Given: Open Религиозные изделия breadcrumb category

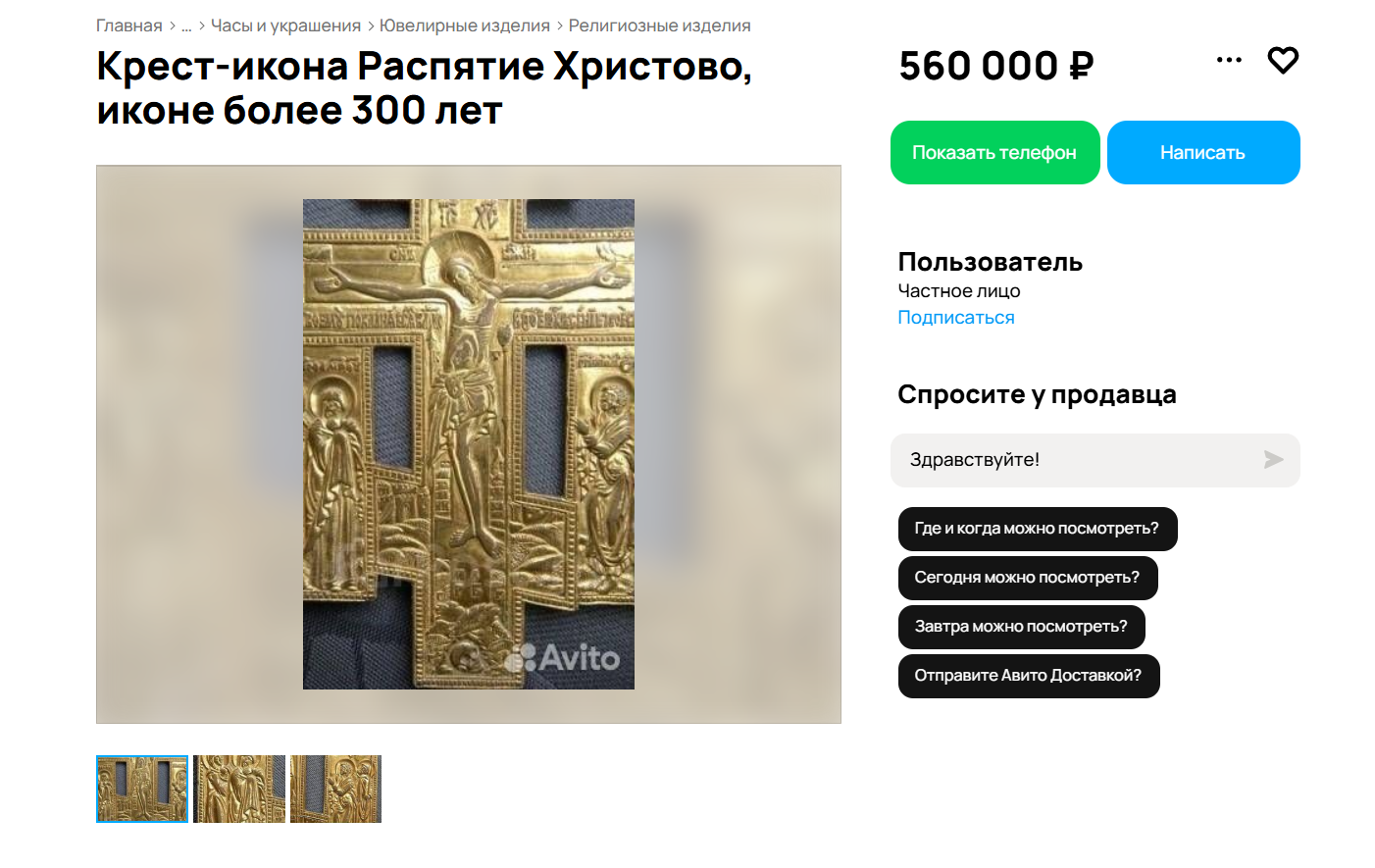Looking at the screenshot, I should (x=659, y=26).
